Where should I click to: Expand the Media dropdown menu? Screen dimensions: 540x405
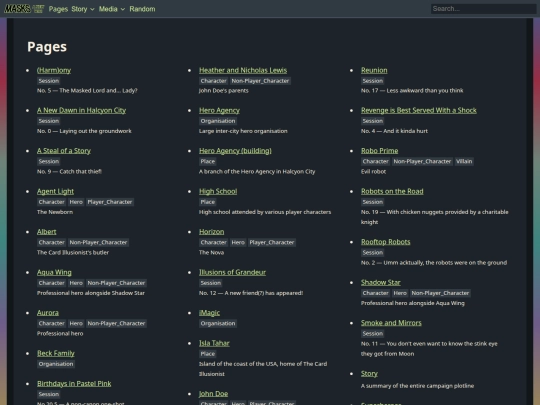point(112,9)
